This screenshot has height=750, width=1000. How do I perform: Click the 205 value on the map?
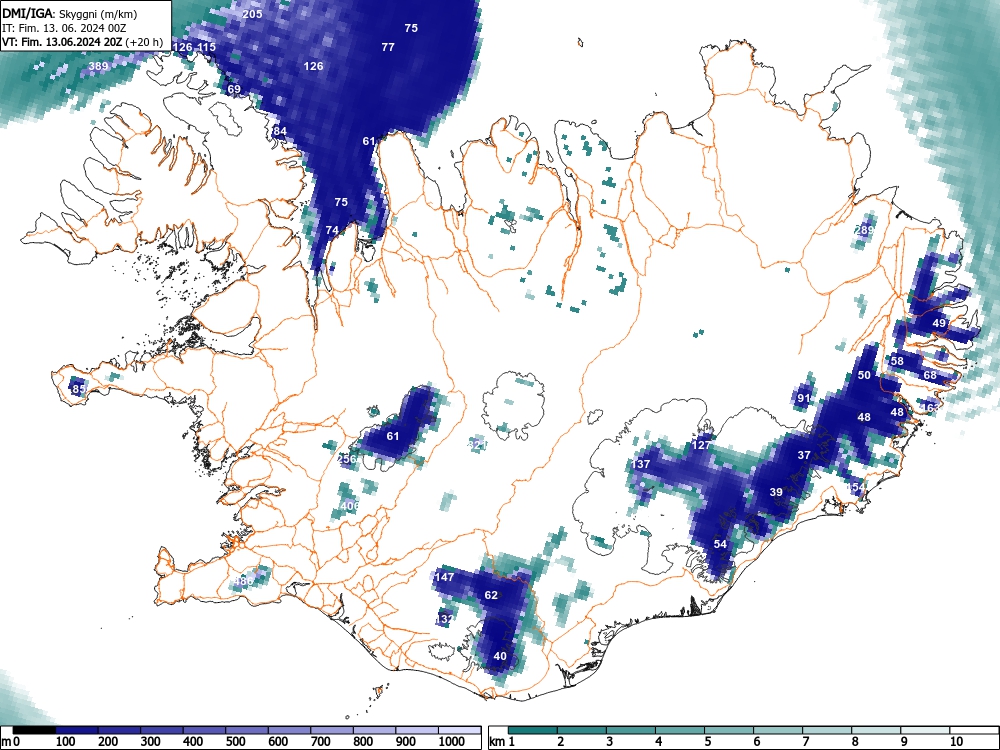click(x=253, y=13)
